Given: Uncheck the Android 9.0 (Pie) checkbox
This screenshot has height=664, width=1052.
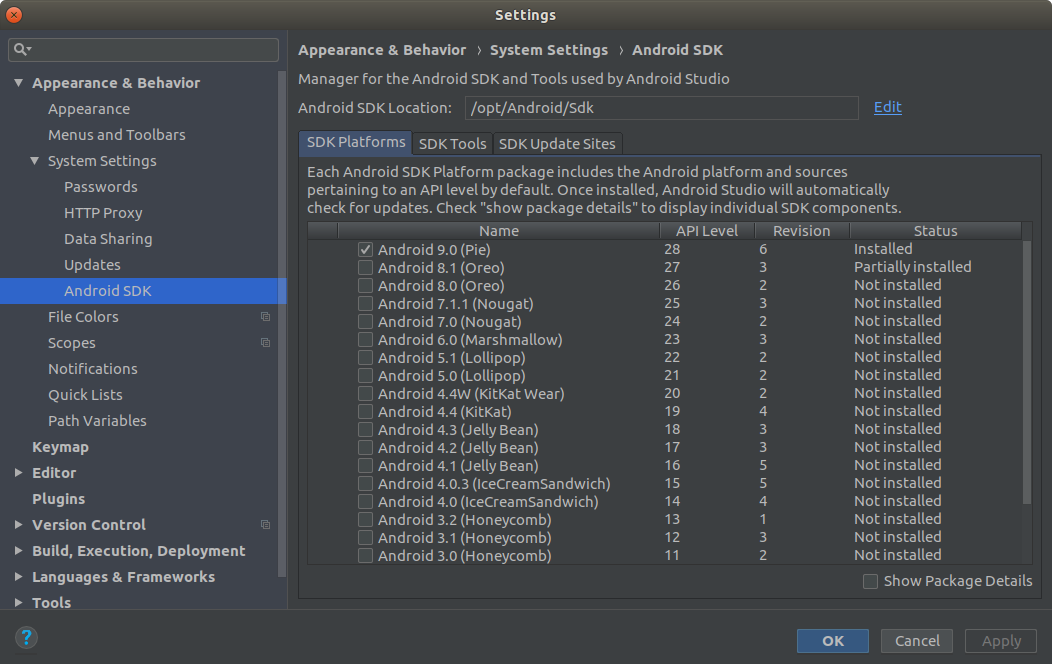Looking at the screenshot, I should click(x=365, y=250).
